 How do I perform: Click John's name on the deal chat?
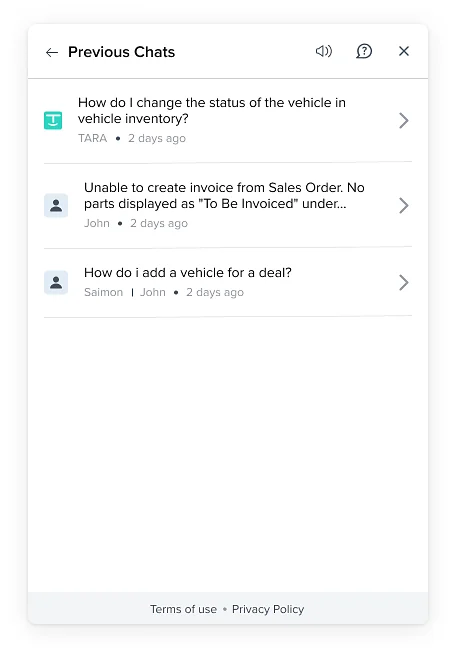[x=153, y=292]
